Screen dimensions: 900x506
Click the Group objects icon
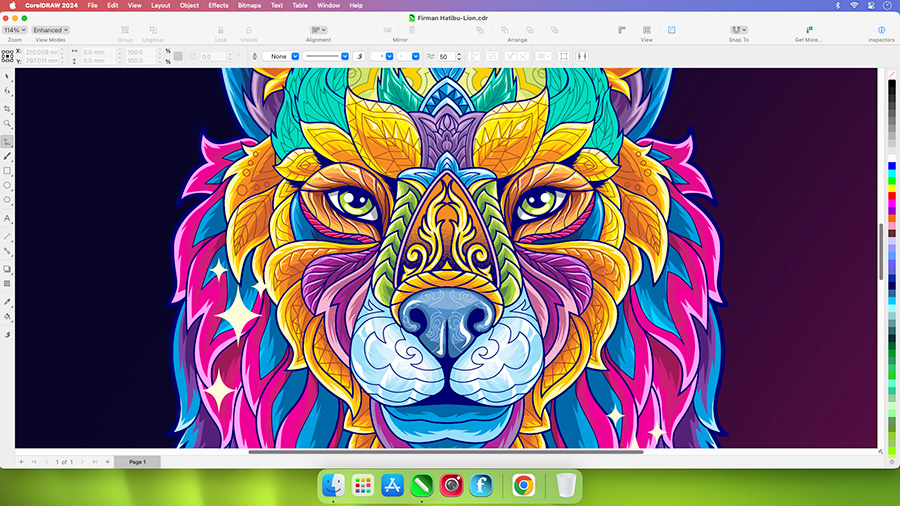coord(125,30)
